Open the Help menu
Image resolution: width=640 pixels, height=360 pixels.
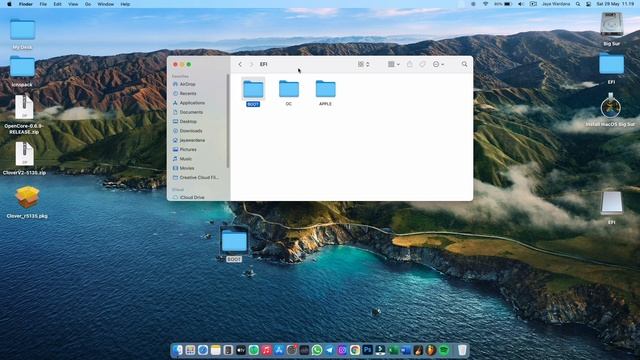coord(125,4)
